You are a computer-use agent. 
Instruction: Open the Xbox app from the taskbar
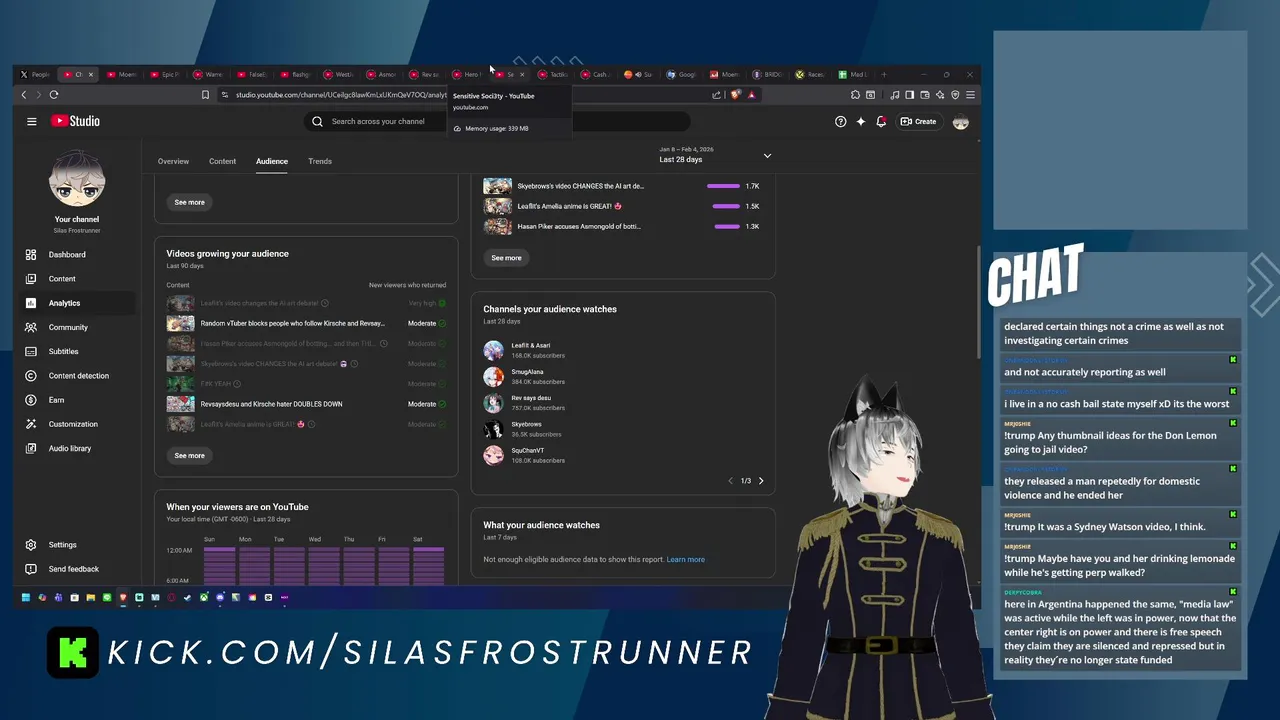[x=204, y=597]
